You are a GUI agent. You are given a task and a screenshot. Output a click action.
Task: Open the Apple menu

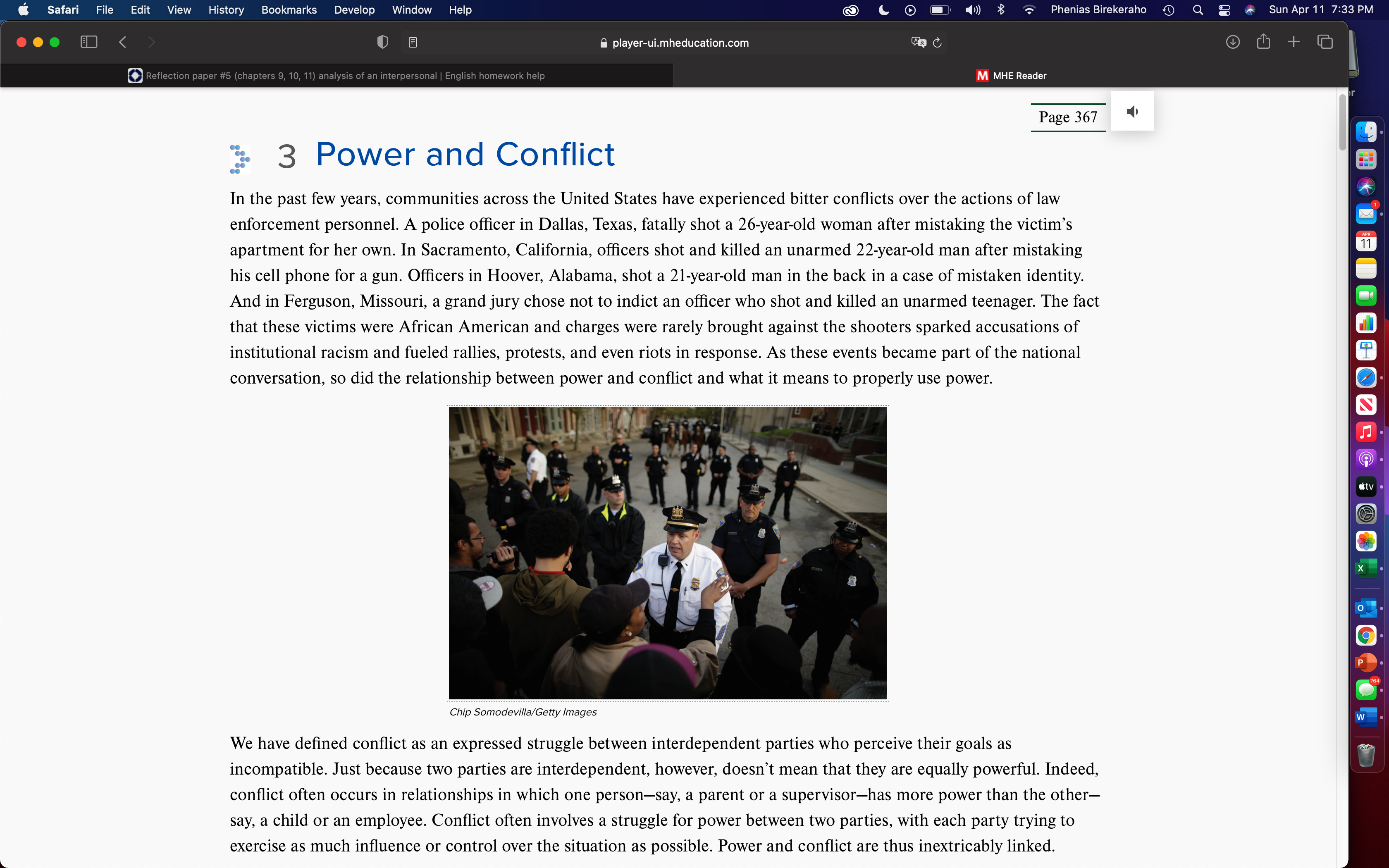click(x=24, y=10)
